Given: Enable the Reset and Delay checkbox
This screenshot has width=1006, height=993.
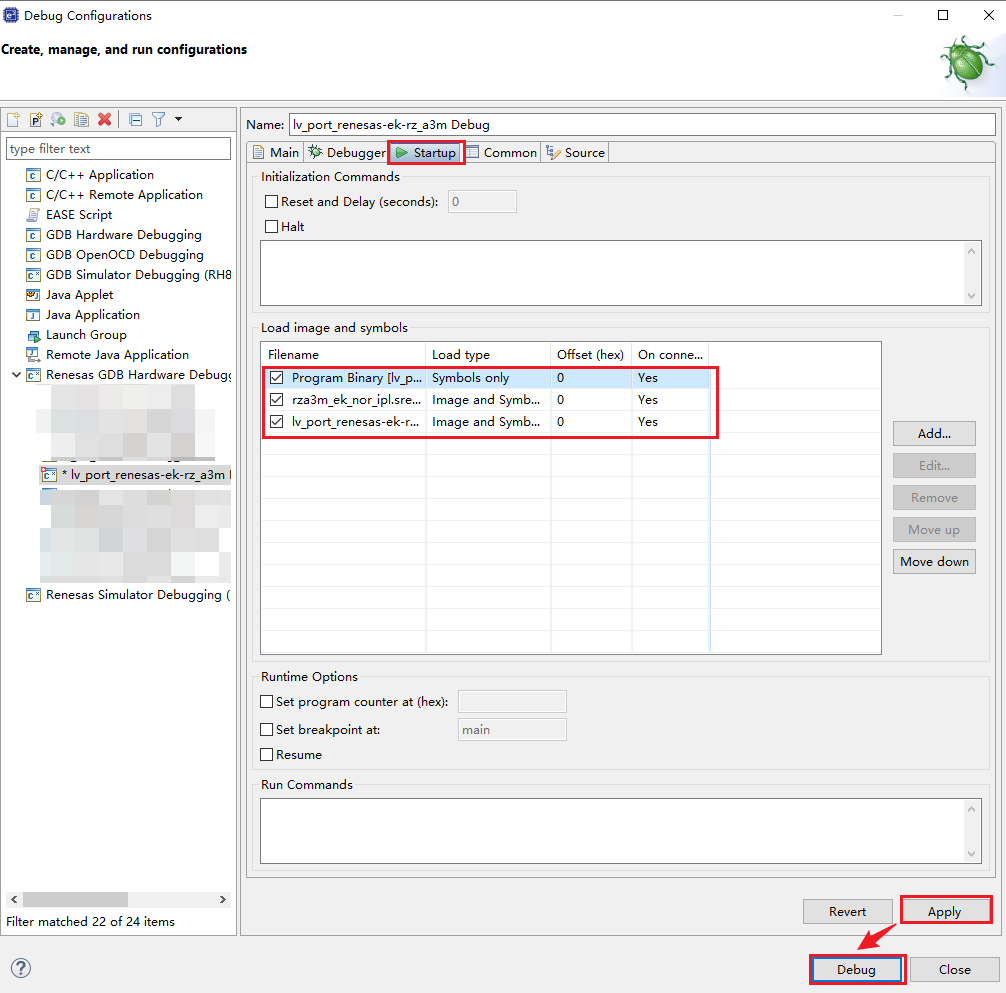Looking at the screenshot, I should (271, 202).
